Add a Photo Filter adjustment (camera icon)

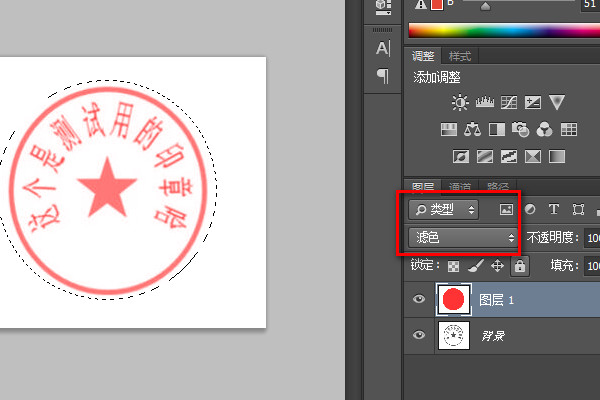click(x=521, y=129)
